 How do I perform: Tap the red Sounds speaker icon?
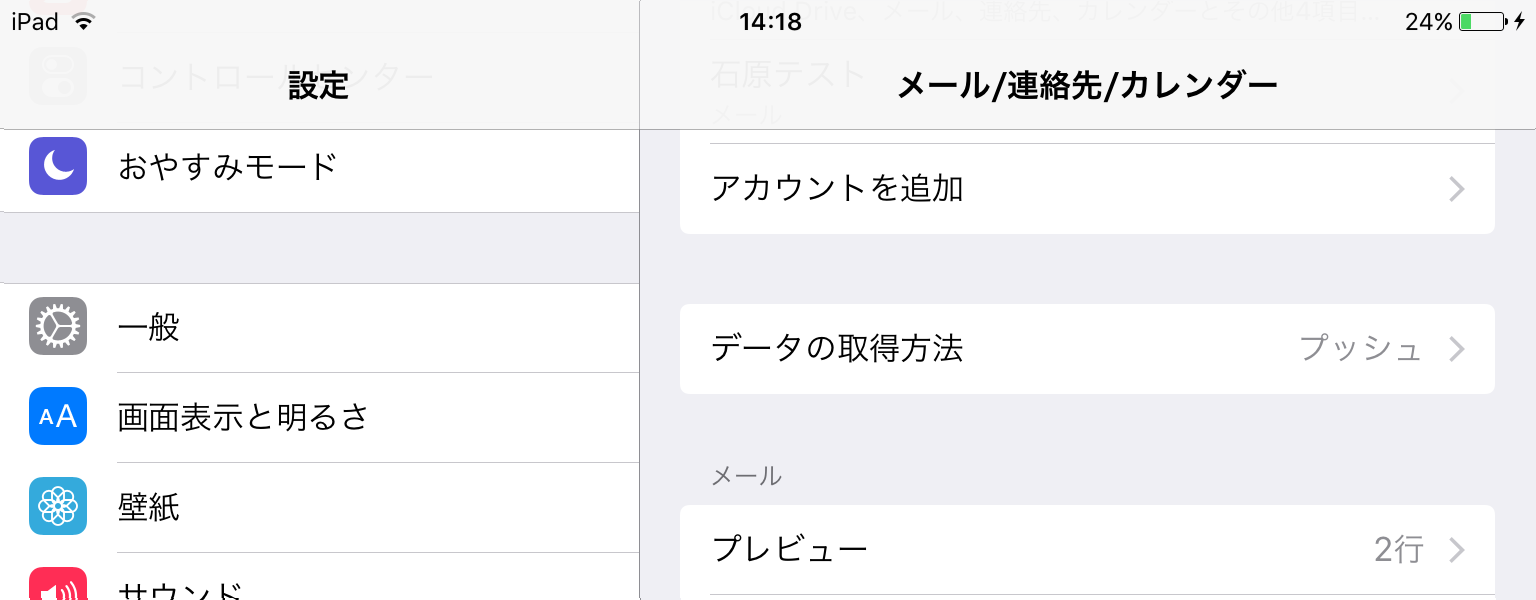pos(58,584)
